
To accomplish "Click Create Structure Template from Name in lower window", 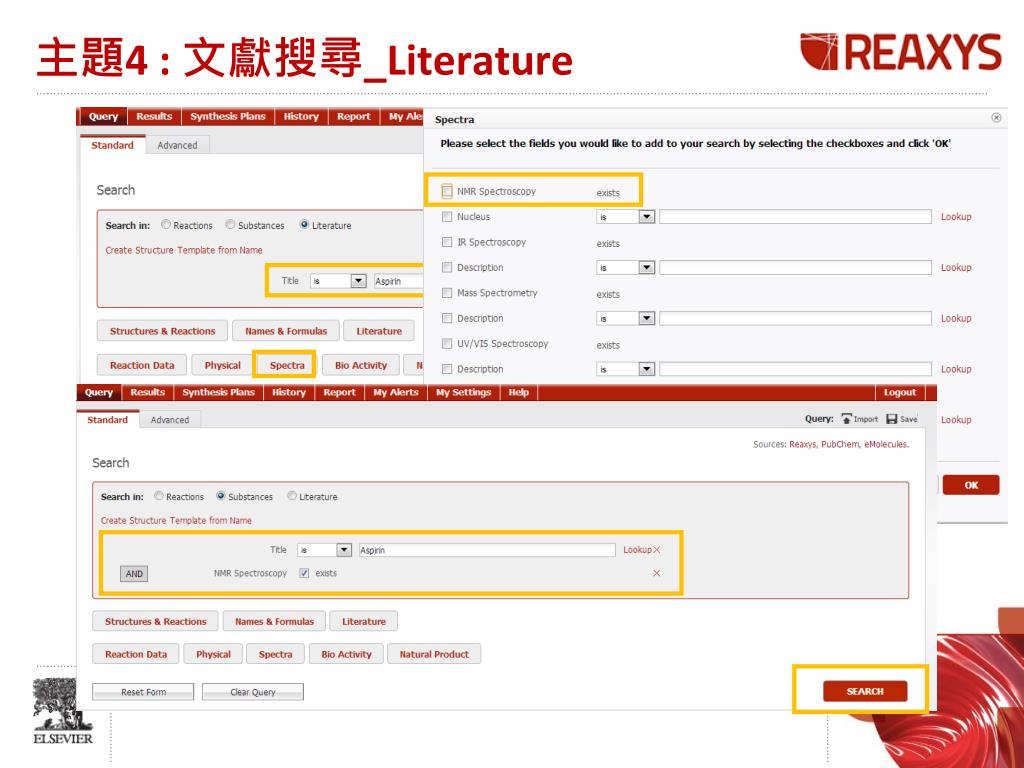I will tap(176, 520).
